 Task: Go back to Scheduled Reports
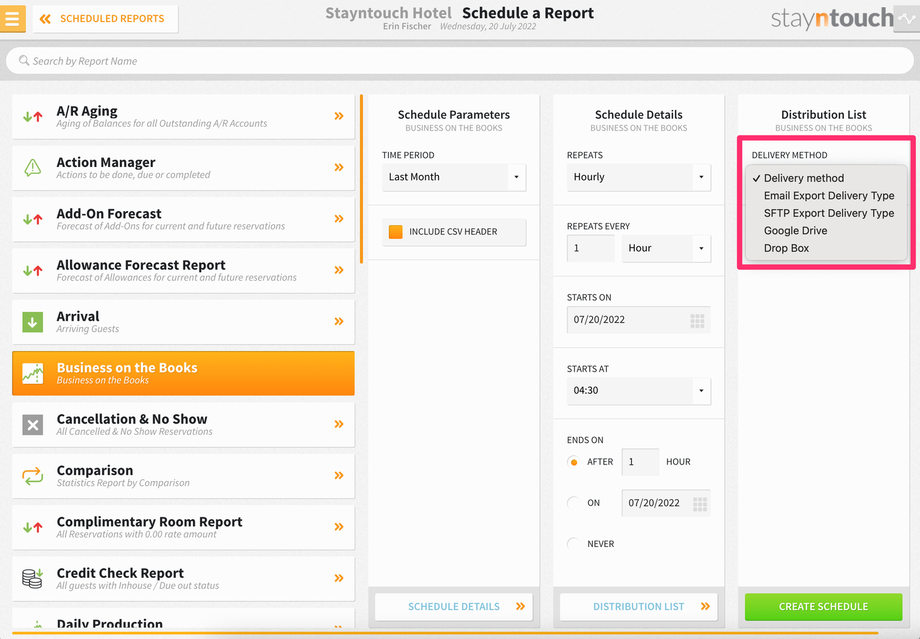[x=105, y=19]
